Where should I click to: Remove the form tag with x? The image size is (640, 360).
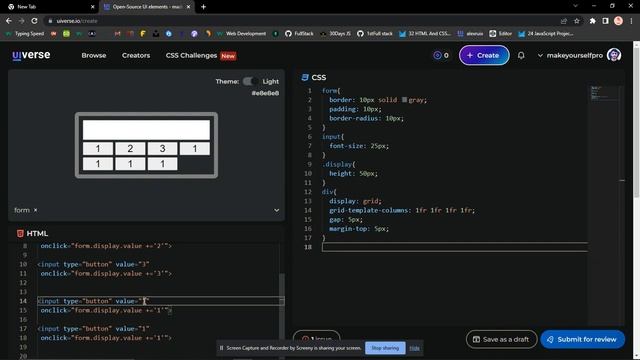(36, 210)
